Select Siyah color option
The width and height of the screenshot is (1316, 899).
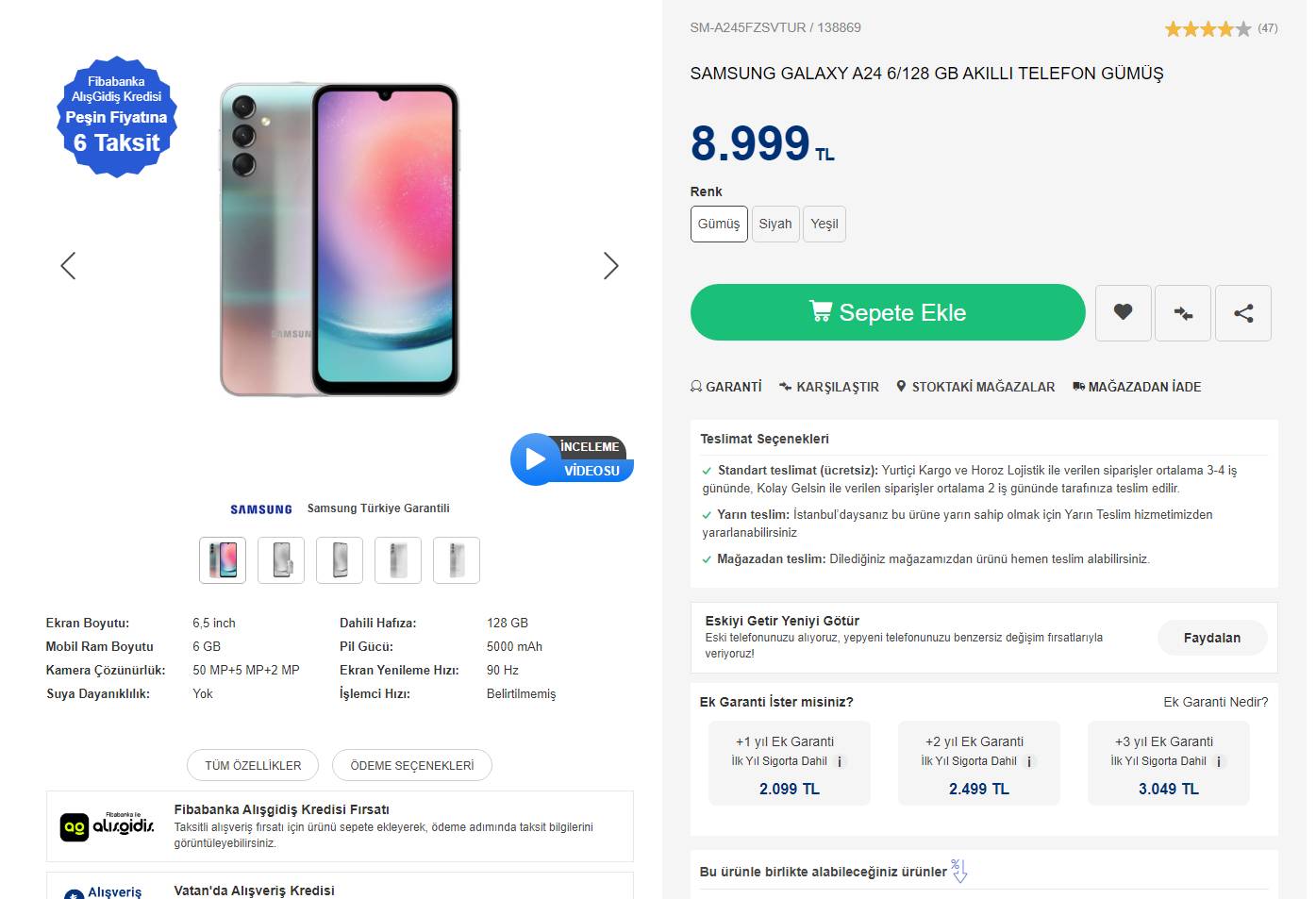(775, 224)
